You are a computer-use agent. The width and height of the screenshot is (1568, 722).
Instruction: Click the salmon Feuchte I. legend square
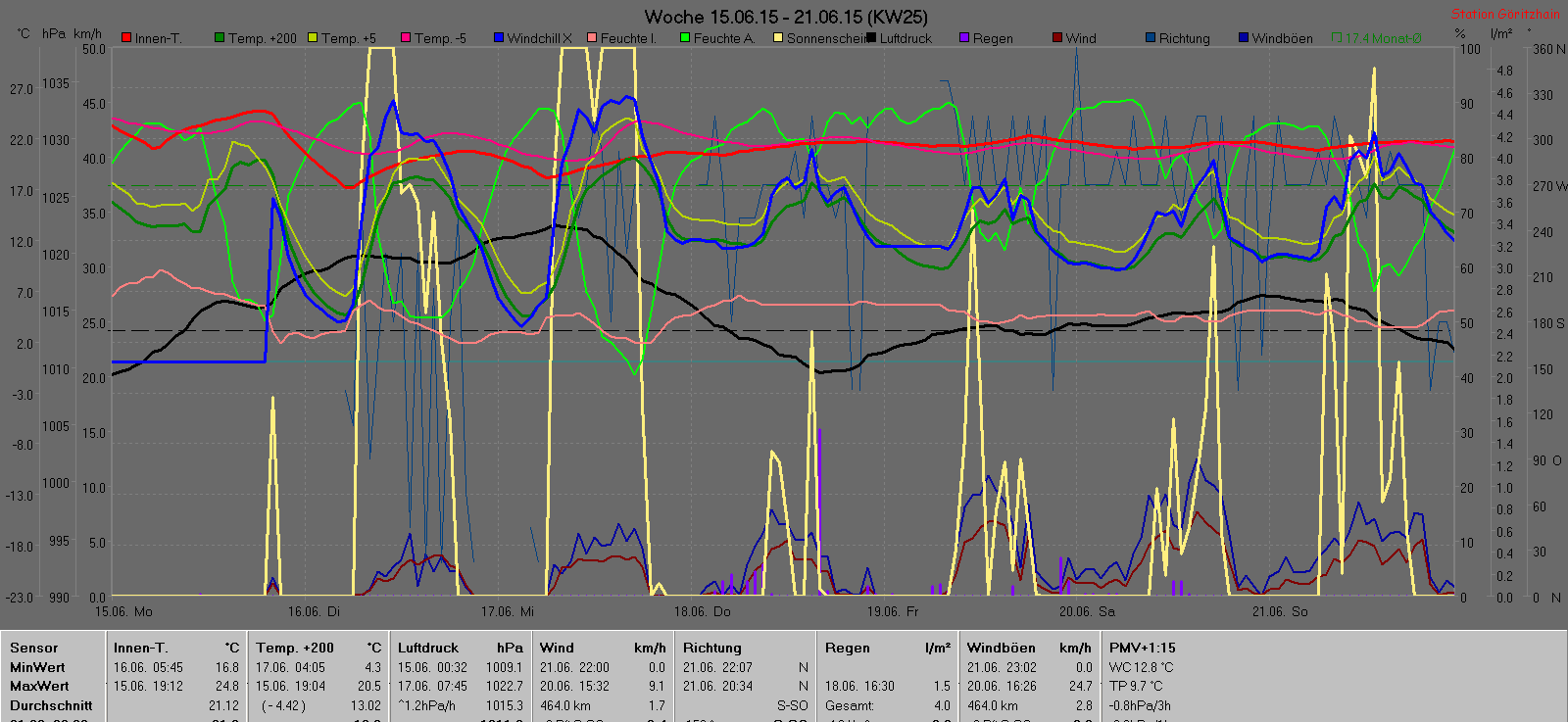click(592, 38)
